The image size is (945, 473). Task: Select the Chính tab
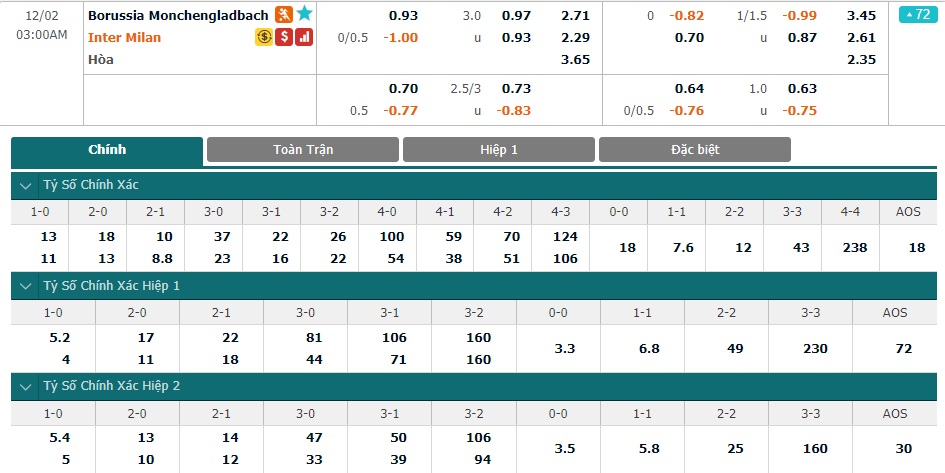click(107, 151)
